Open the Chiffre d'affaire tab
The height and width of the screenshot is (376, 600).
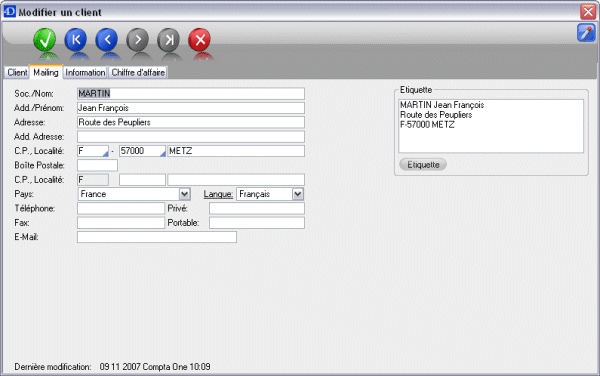(x=138, y=72)
